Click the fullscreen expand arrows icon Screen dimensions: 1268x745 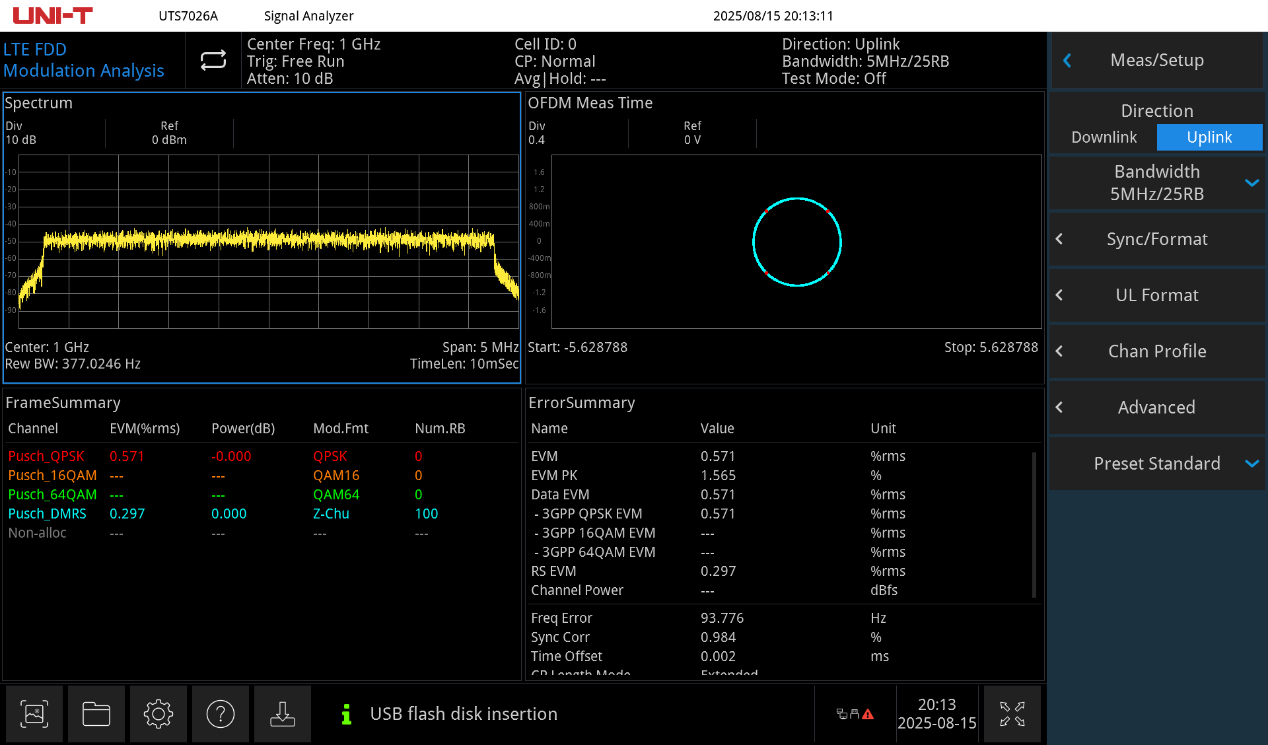tap(1012, 714)
